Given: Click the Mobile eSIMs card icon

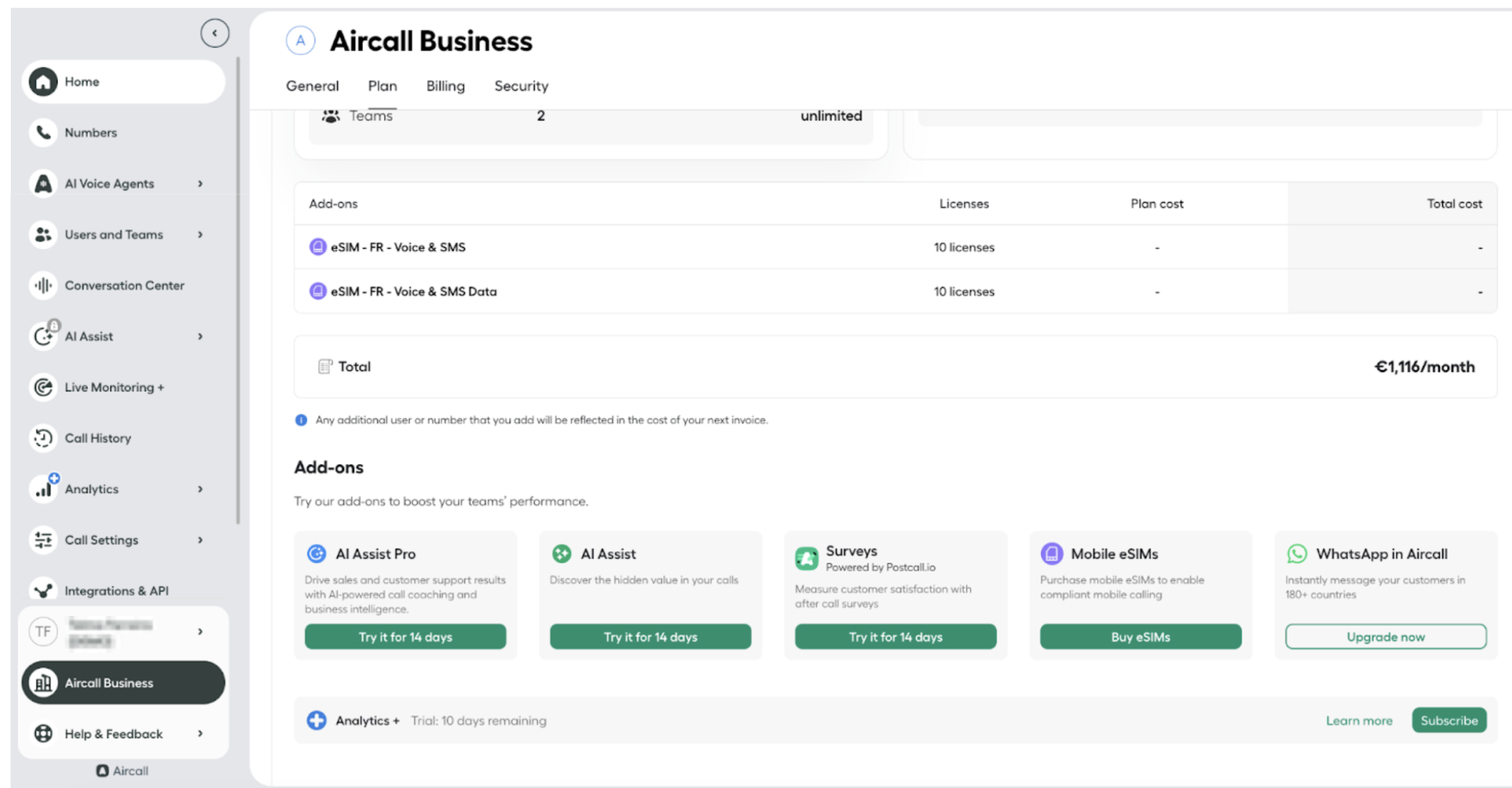Looking at the screenshot, I should point(1052,554).
